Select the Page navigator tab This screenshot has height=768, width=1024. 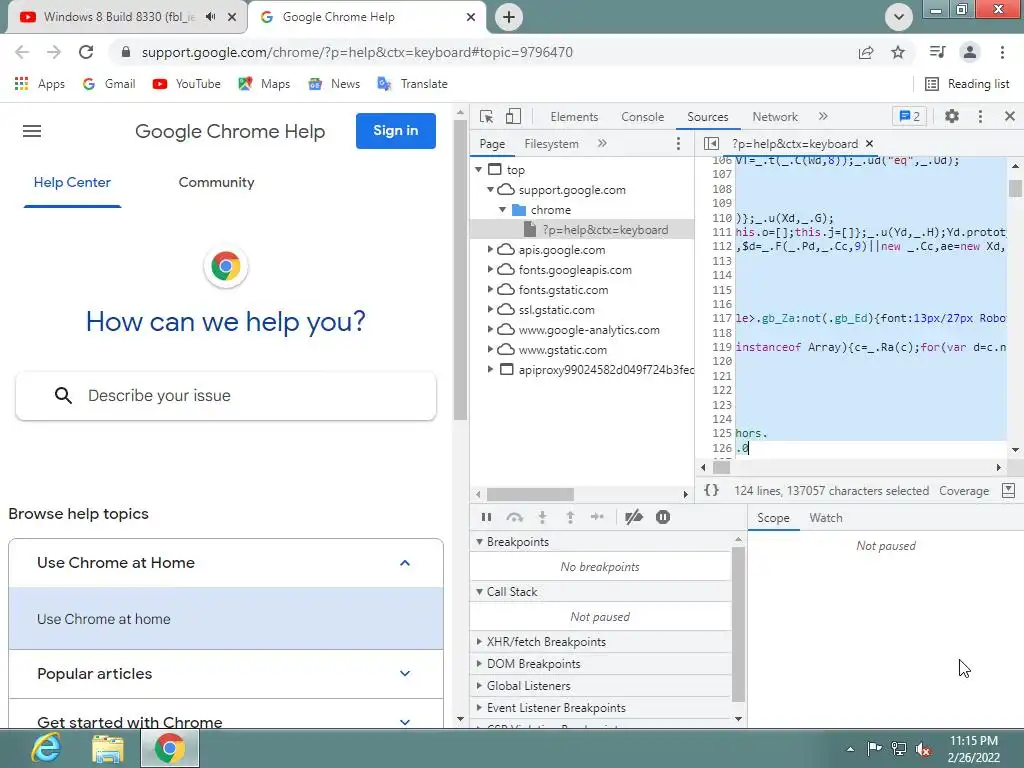pyautogui.click(x=492, y=144)
